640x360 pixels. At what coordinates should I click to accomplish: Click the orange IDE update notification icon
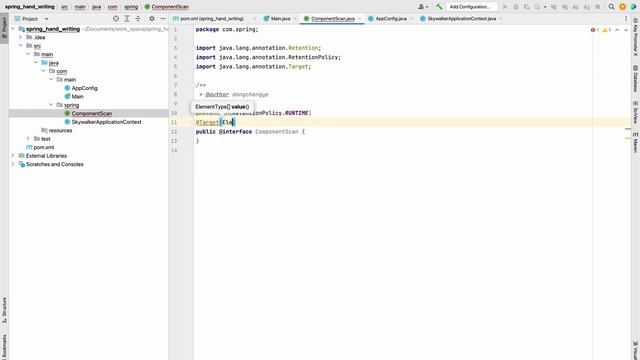coord(622,7)
